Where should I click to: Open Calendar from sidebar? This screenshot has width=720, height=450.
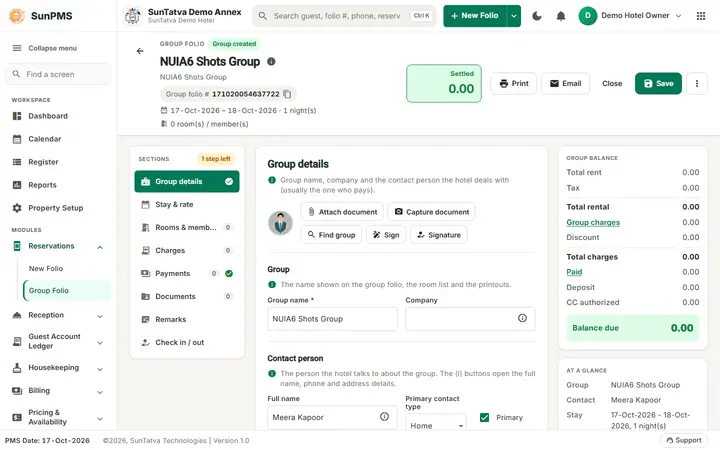(58, 139)
